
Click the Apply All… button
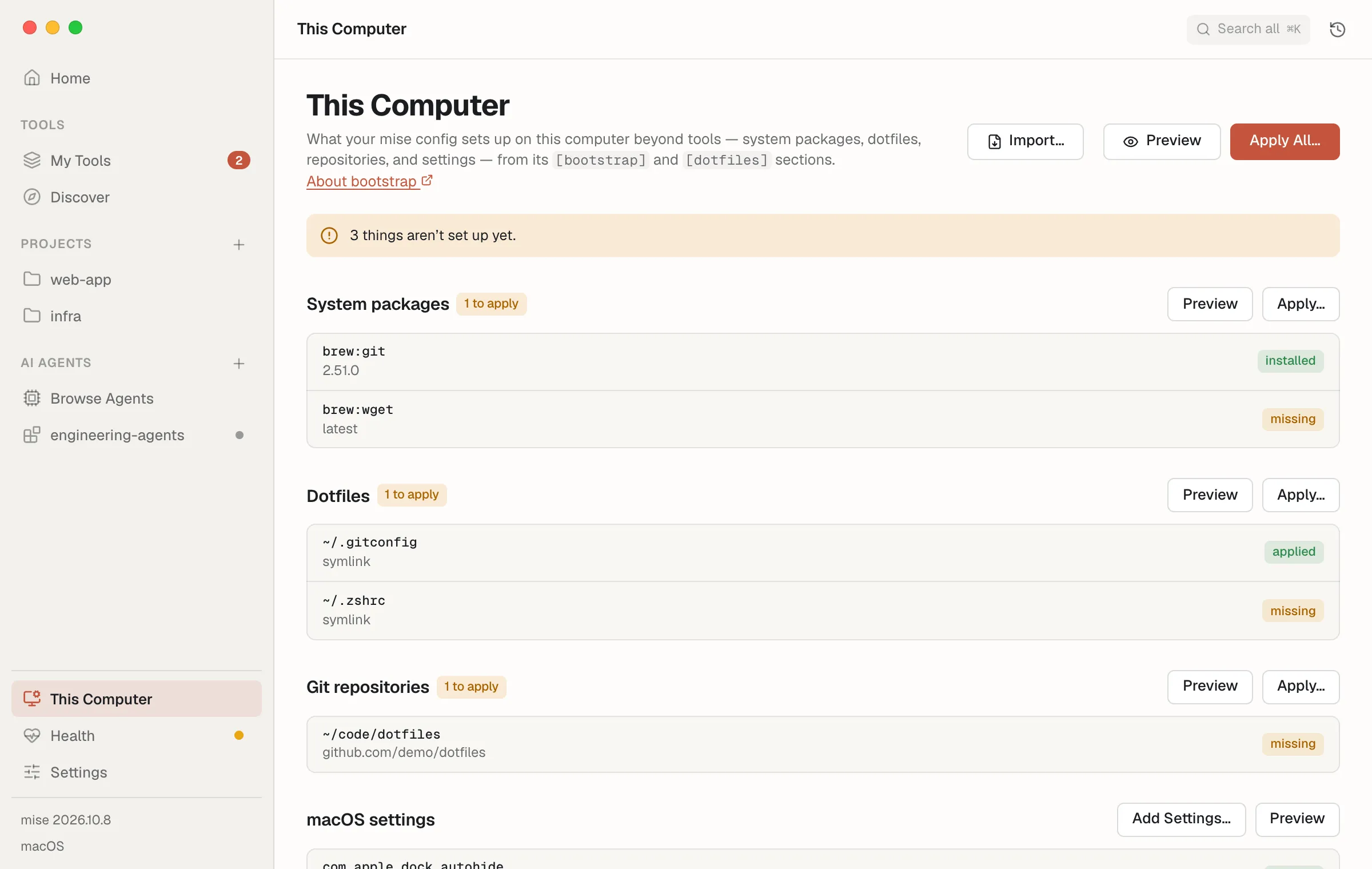1285,141
